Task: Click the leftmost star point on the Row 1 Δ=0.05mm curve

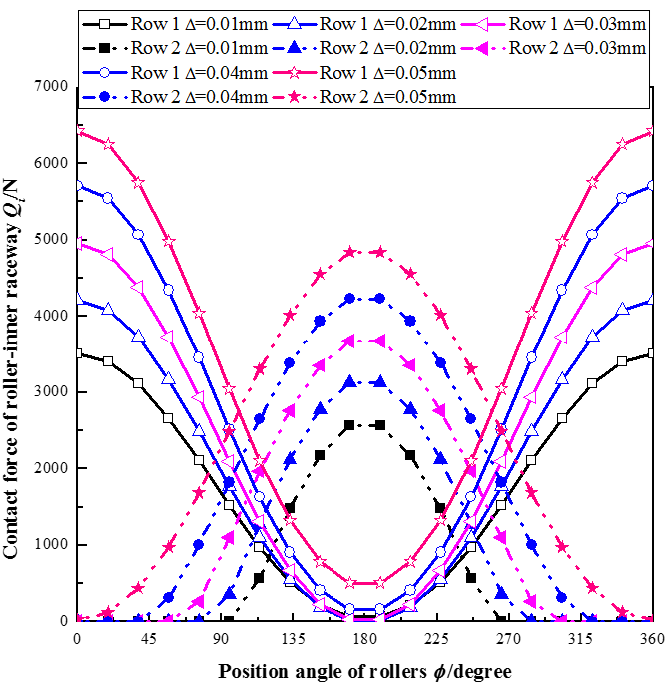Action: point(78,130)
